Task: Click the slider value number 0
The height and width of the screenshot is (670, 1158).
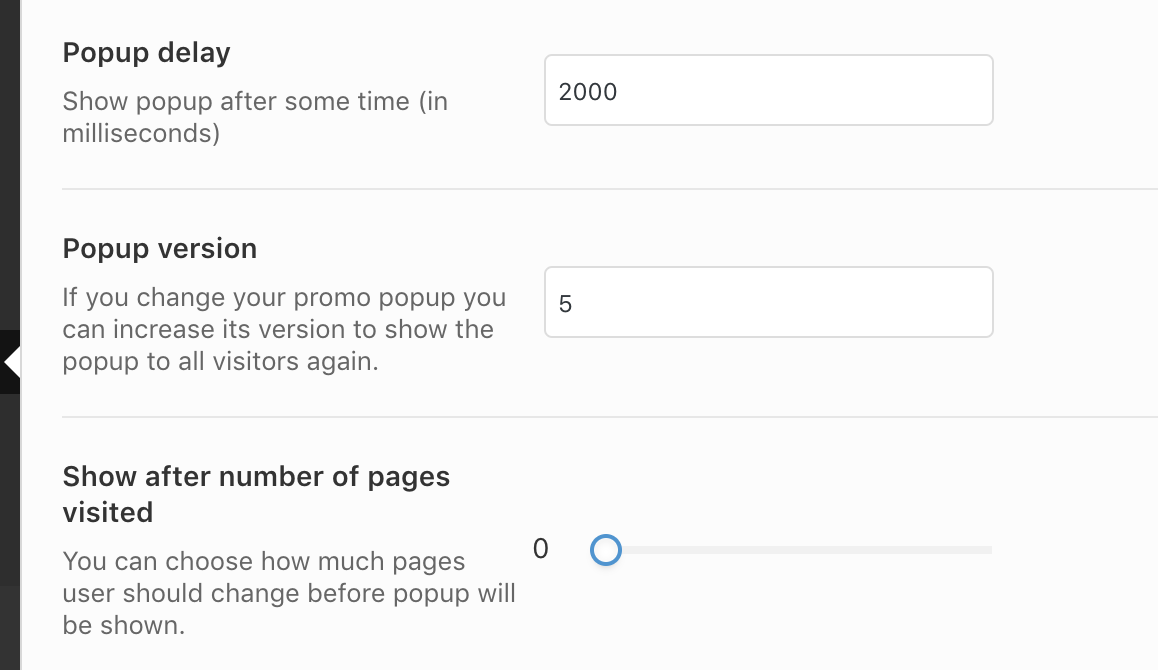Action: pos(541,549)
